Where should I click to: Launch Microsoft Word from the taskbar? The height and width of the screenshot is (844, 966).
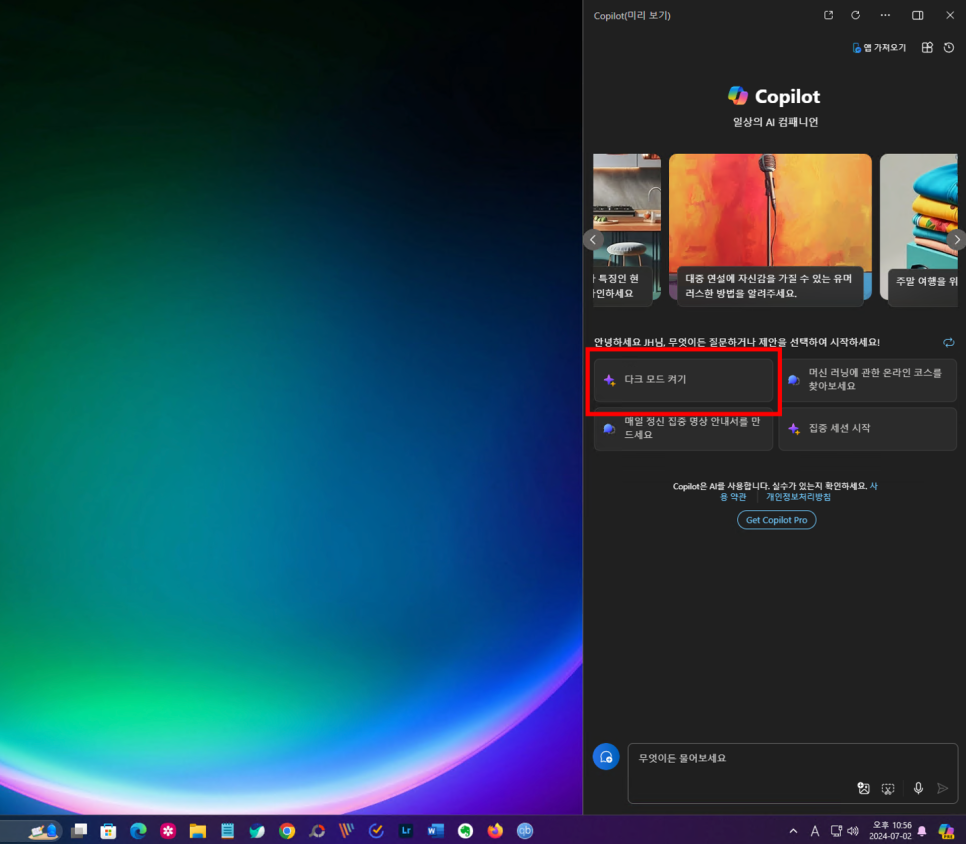click(436, 831)
